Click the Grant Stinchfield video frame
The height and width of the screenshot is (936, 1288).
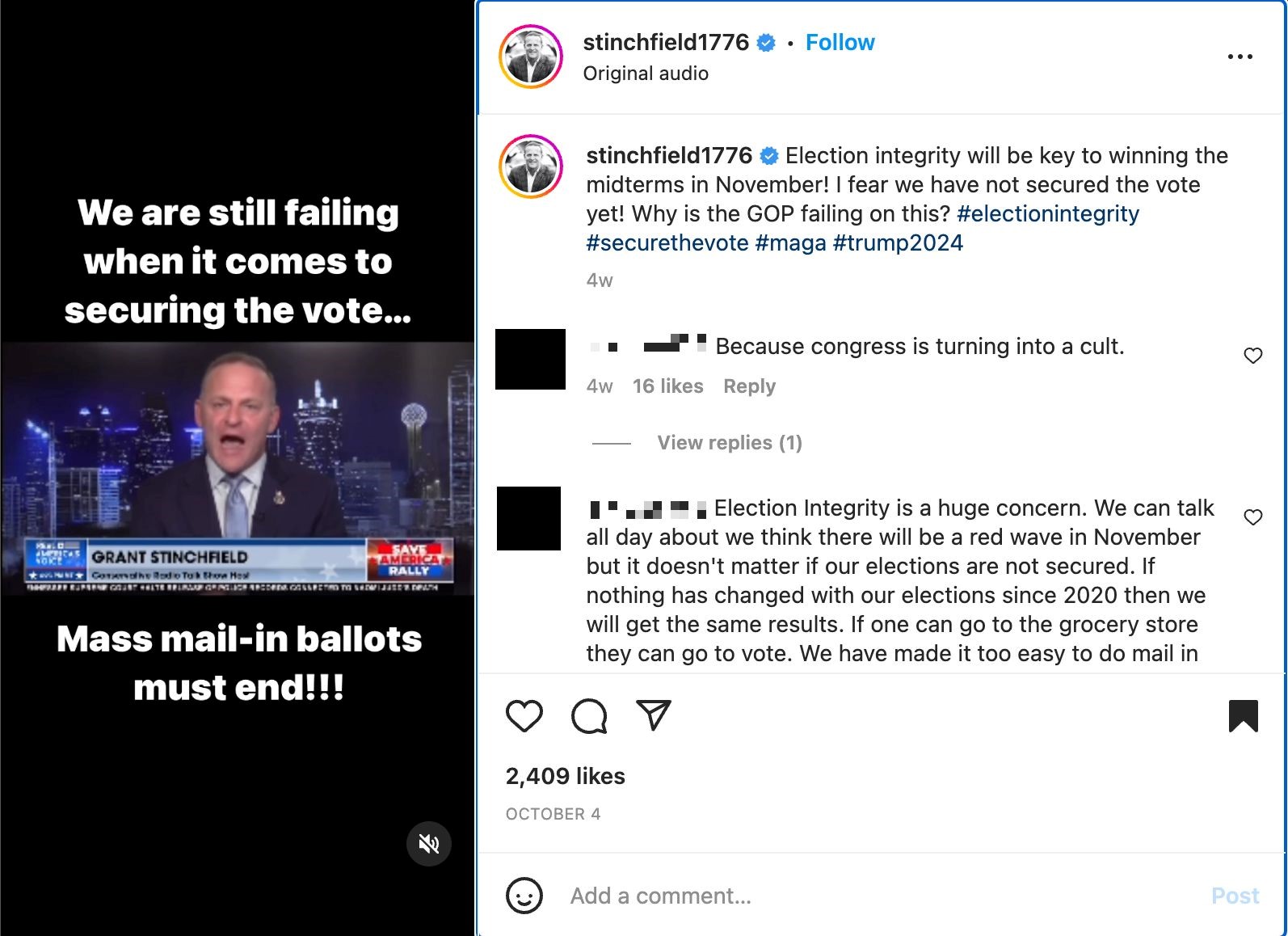(238, 469)
